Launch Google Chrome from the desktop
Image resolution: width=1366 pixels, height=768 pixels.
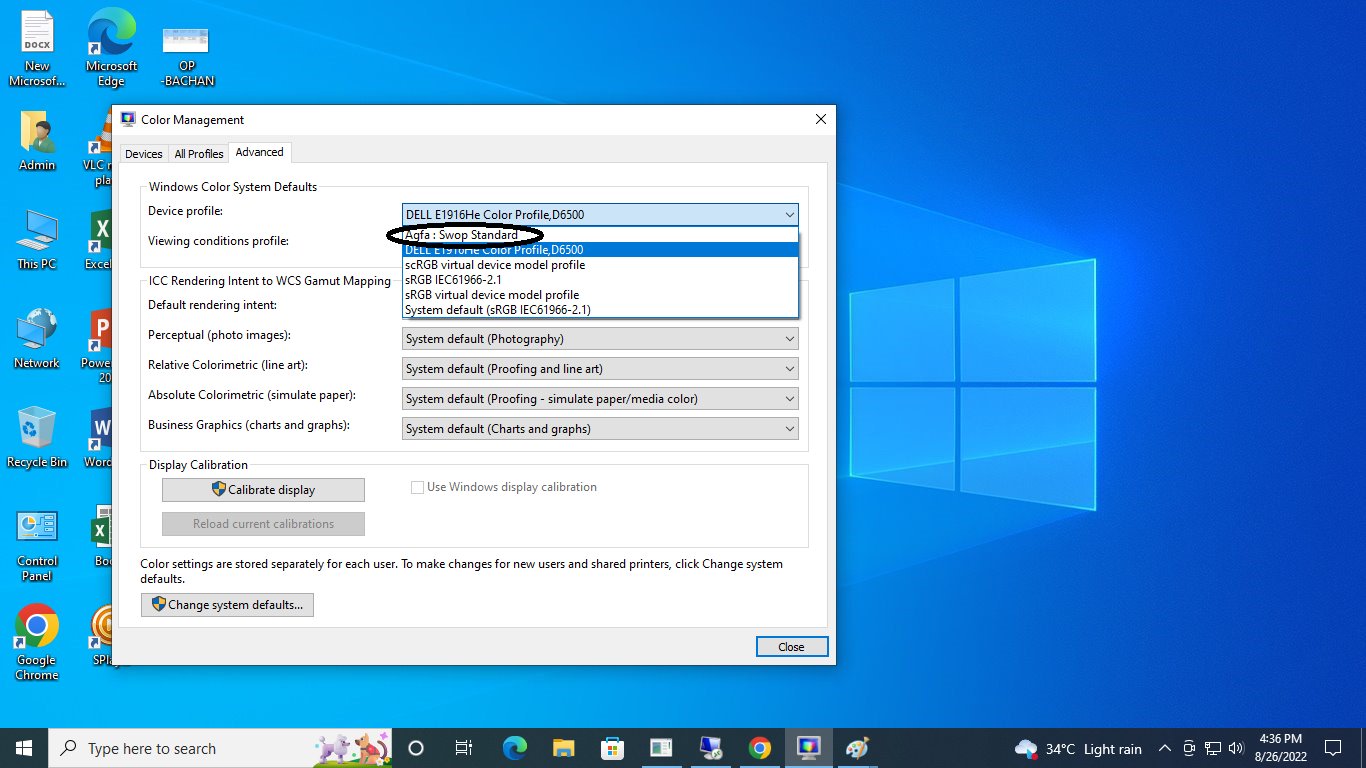37,643
